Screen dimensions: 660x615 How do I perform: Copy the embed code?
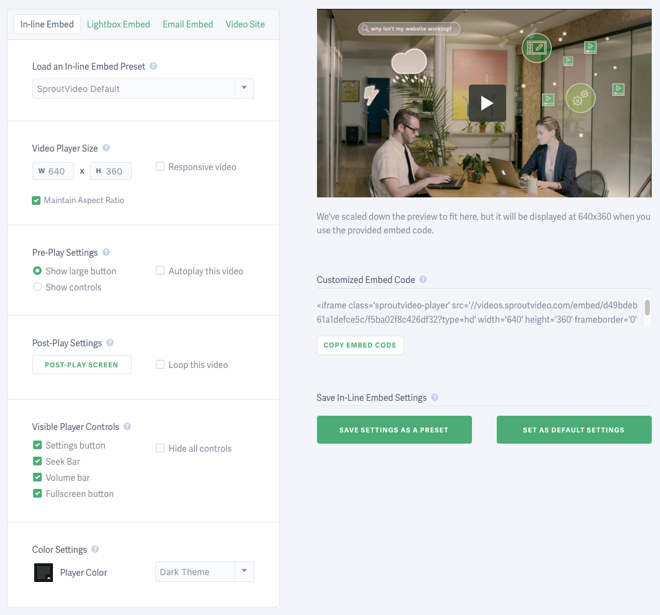tap(360, 345)
